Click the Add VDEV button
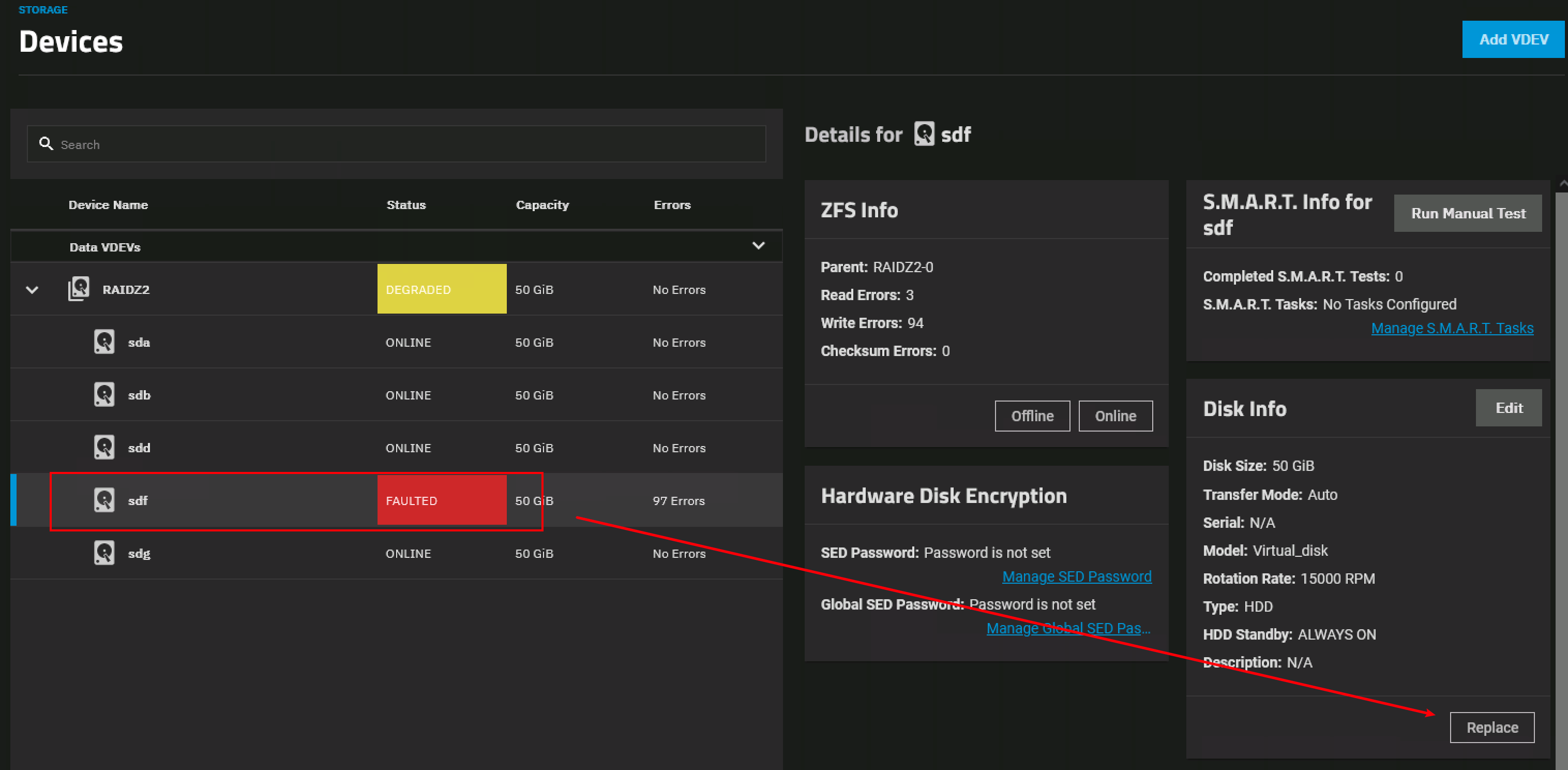Viewport: 1568px width, 770px height. tap(1513, 40)
